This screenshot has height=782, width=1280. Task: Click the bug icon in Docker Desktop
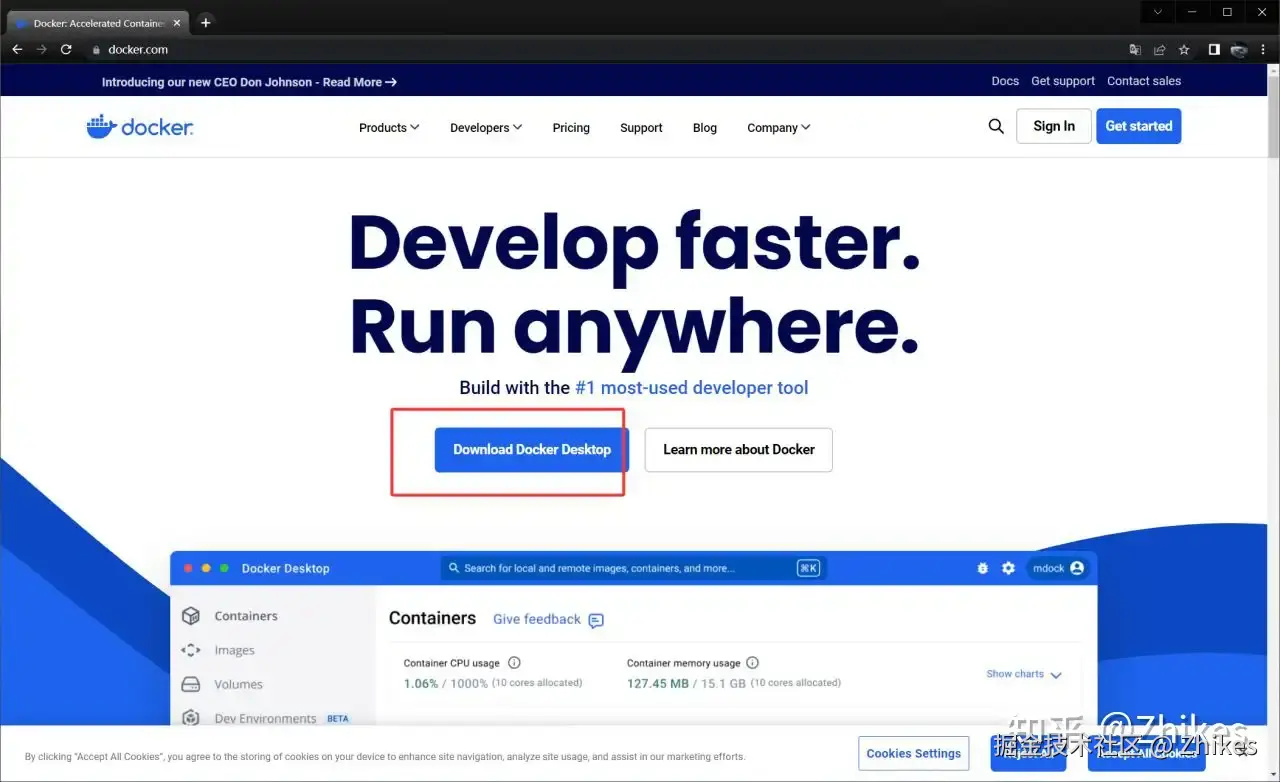pos(983,568)
